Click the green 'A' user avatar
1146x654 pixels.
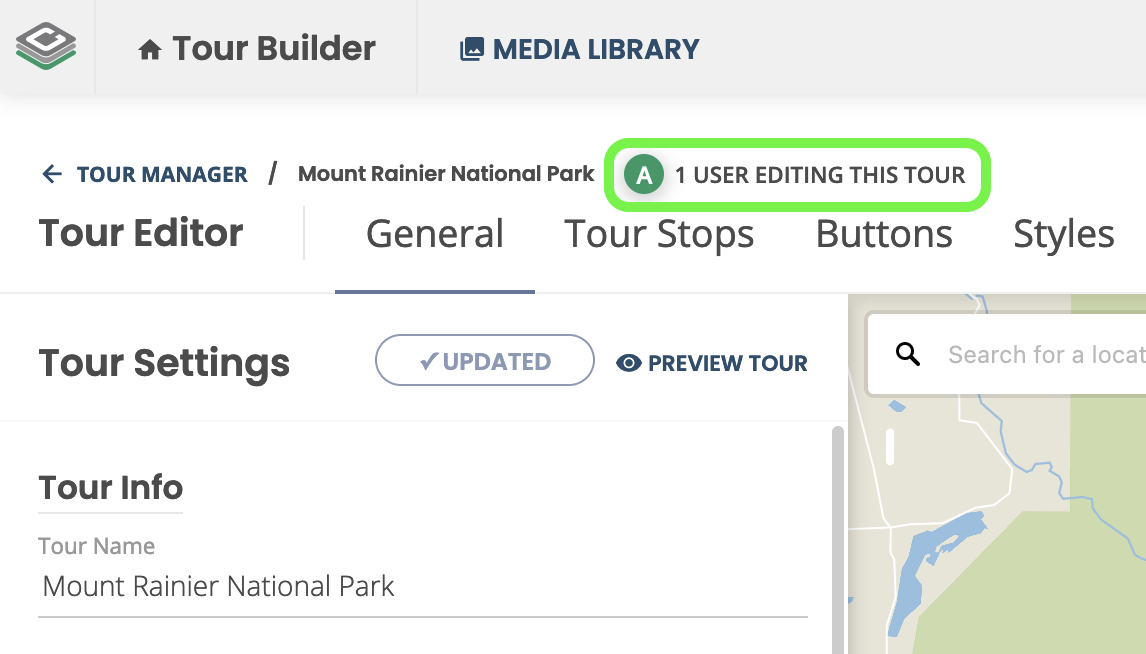coord(644,175)
